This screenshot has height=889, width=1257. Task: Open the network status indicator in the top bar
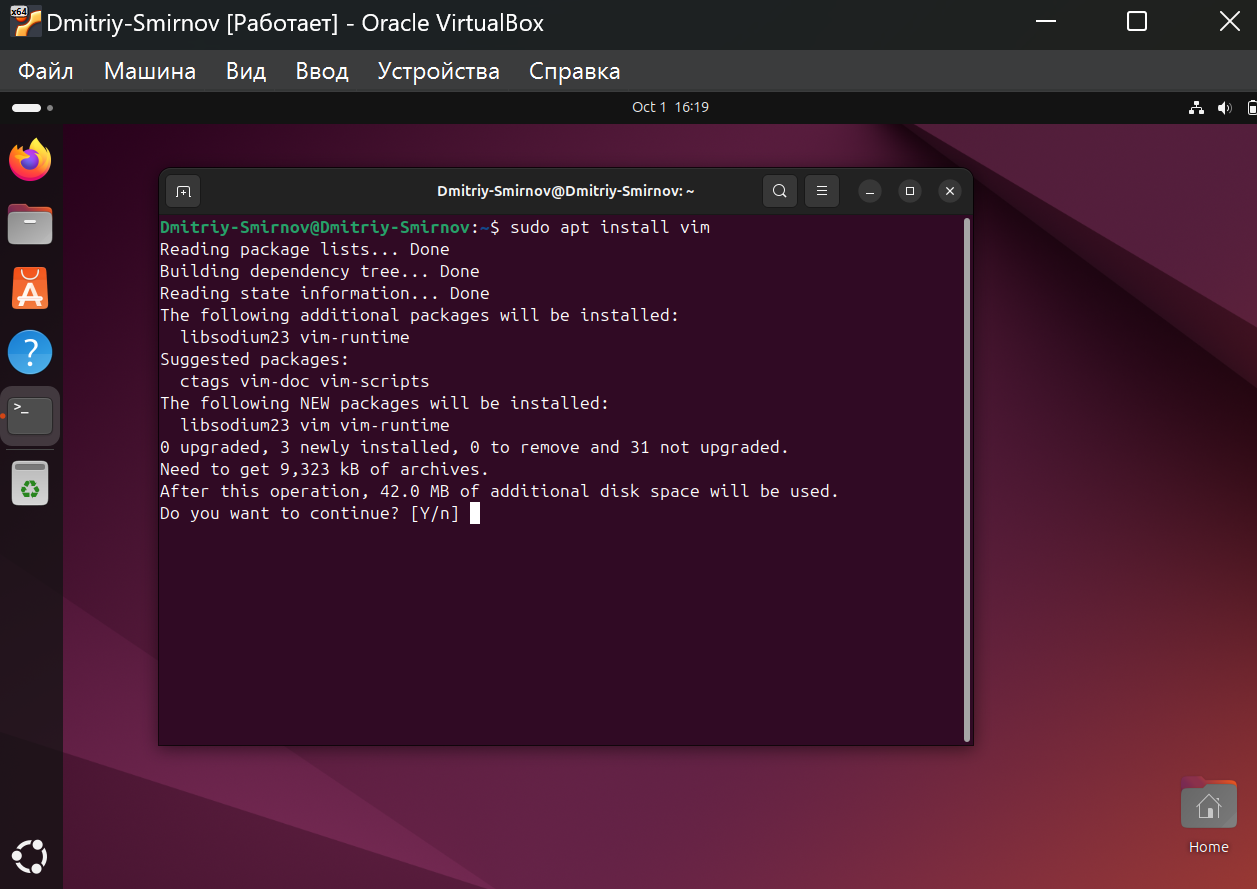coord(1196,107)
